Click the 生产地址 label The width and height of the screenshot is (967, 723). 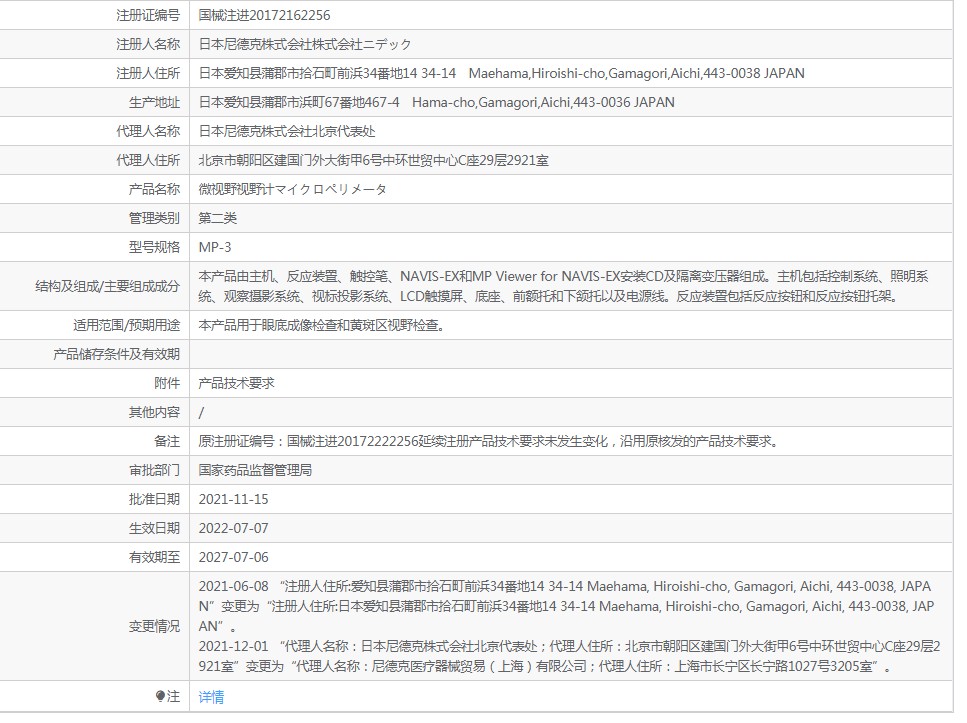[x=154, y=102]
